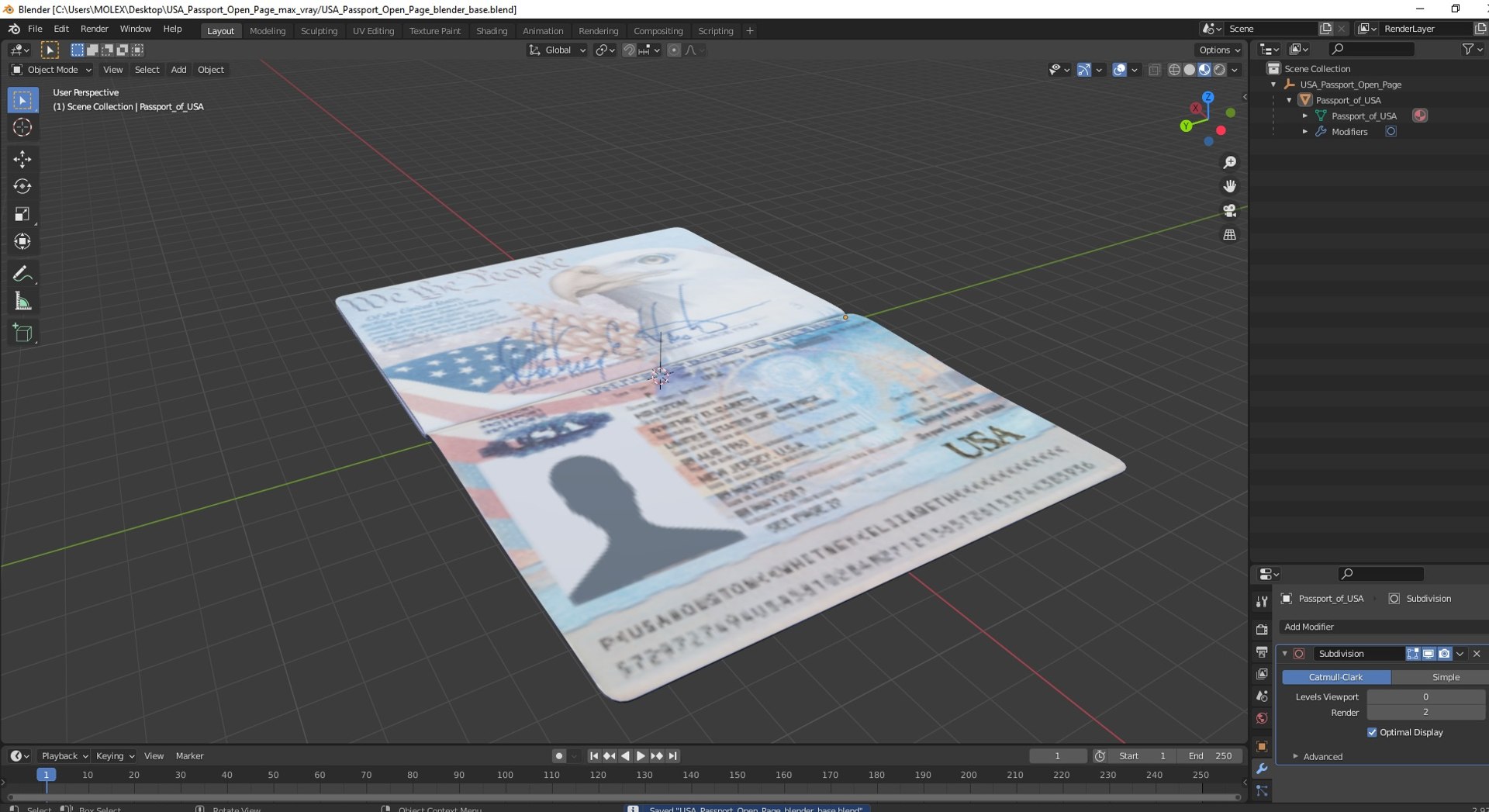The width and height of the screenshot is (1489, 812).
Task: Collapse the USA_Passport_Open_Page collection
Action: click(x=1273, y=85)
